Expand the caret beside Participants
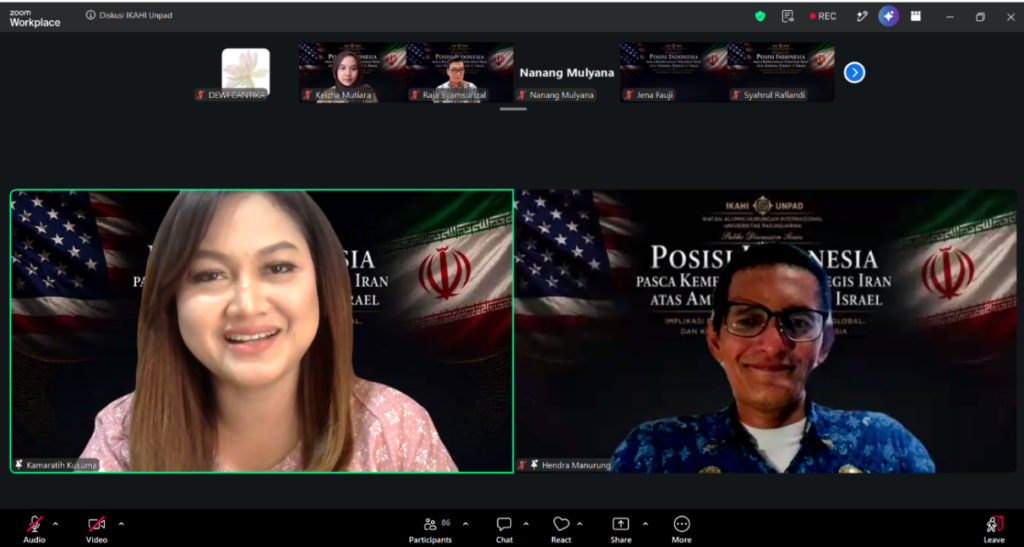Viewport: 1024px width, 547px height. click(x=465, y=524)
